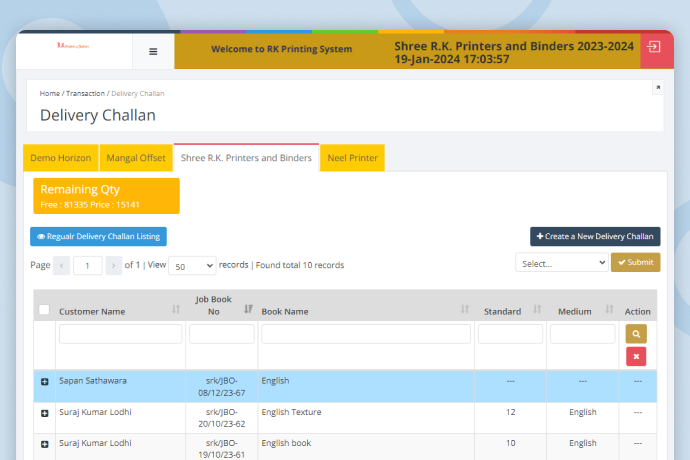Open Regualr Delivery Challan Listing

click(99, 236)
